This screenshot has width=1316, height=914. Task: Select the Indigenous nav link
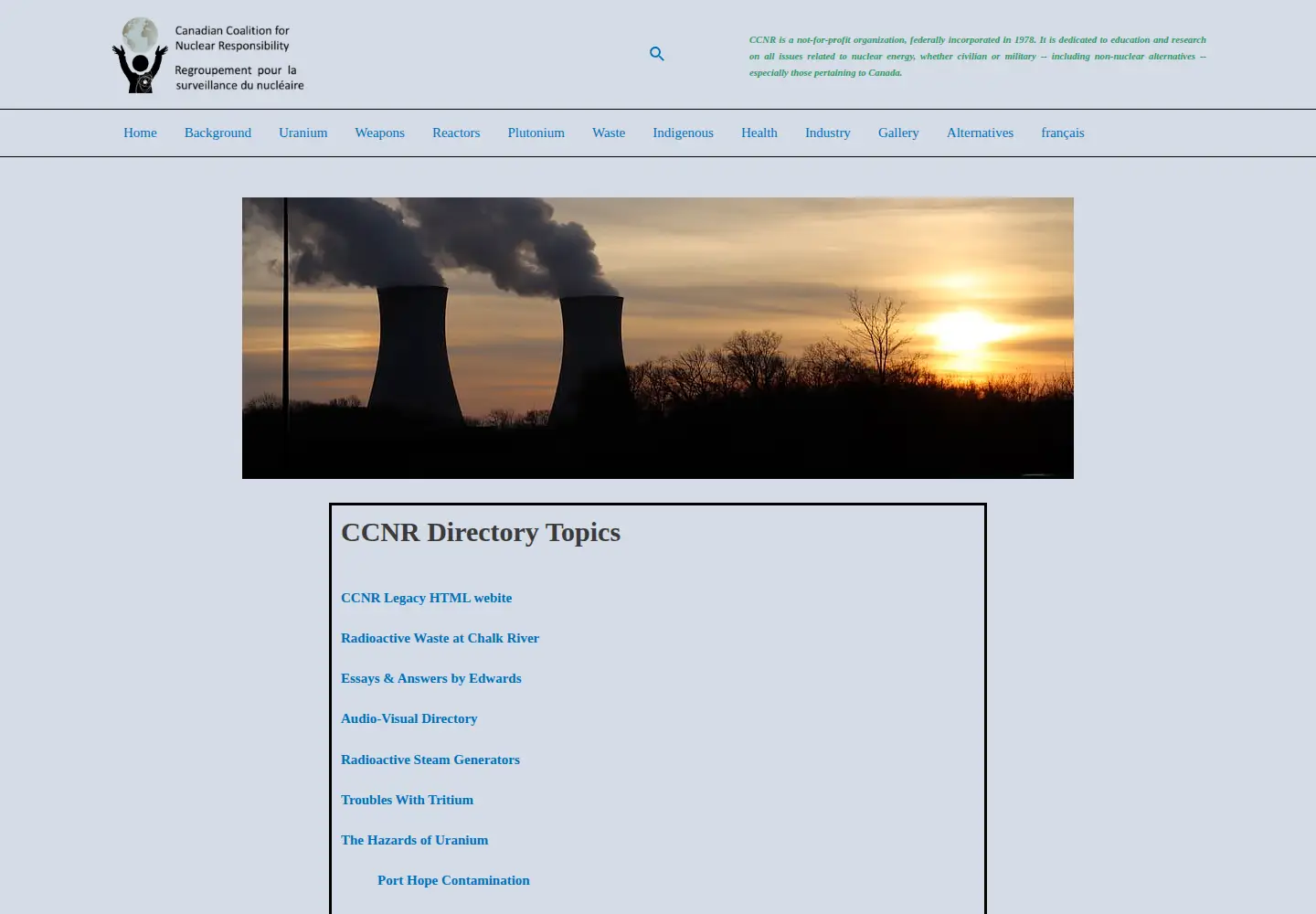coord(683,133)
